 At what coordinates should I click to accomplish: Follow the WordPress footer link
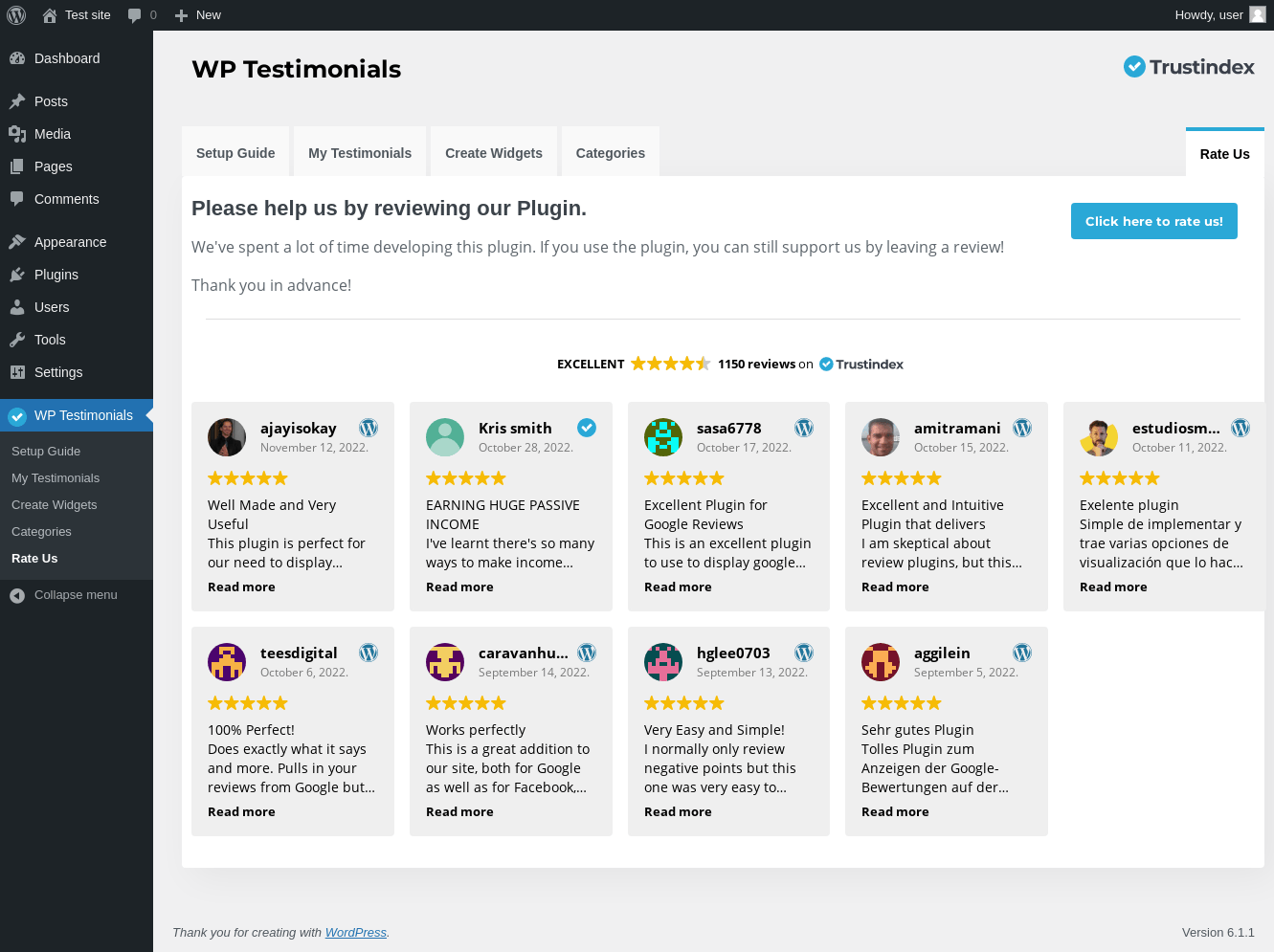click(x=356, y=933)
